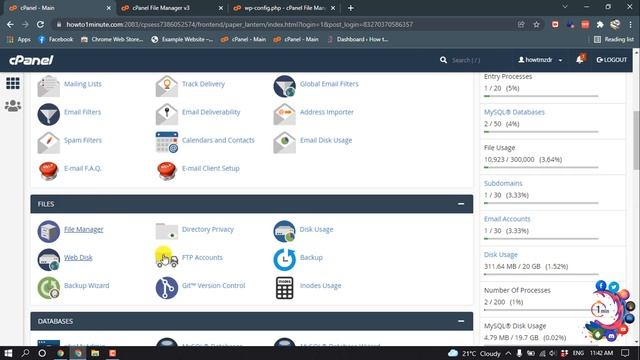
Task: Open the Disk Usage icon in Files
Action: pyautogui.click(x=284, y=231)
